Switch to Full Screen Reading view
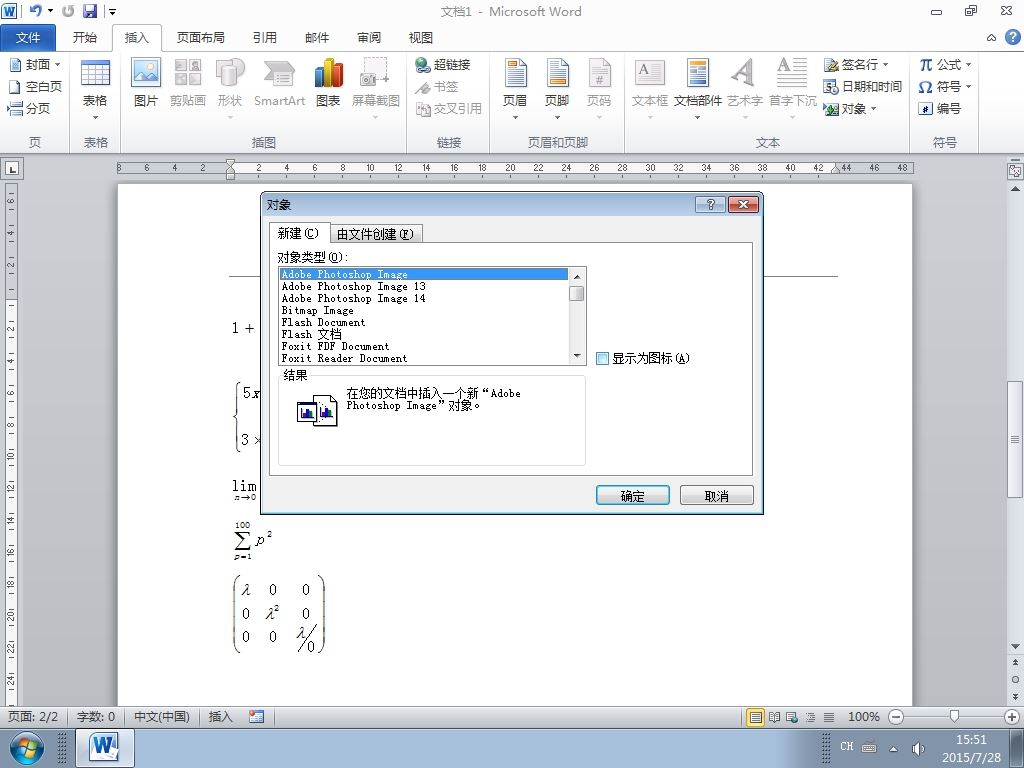The width and height of the screenshot is (1024, 768). (775, 717)
